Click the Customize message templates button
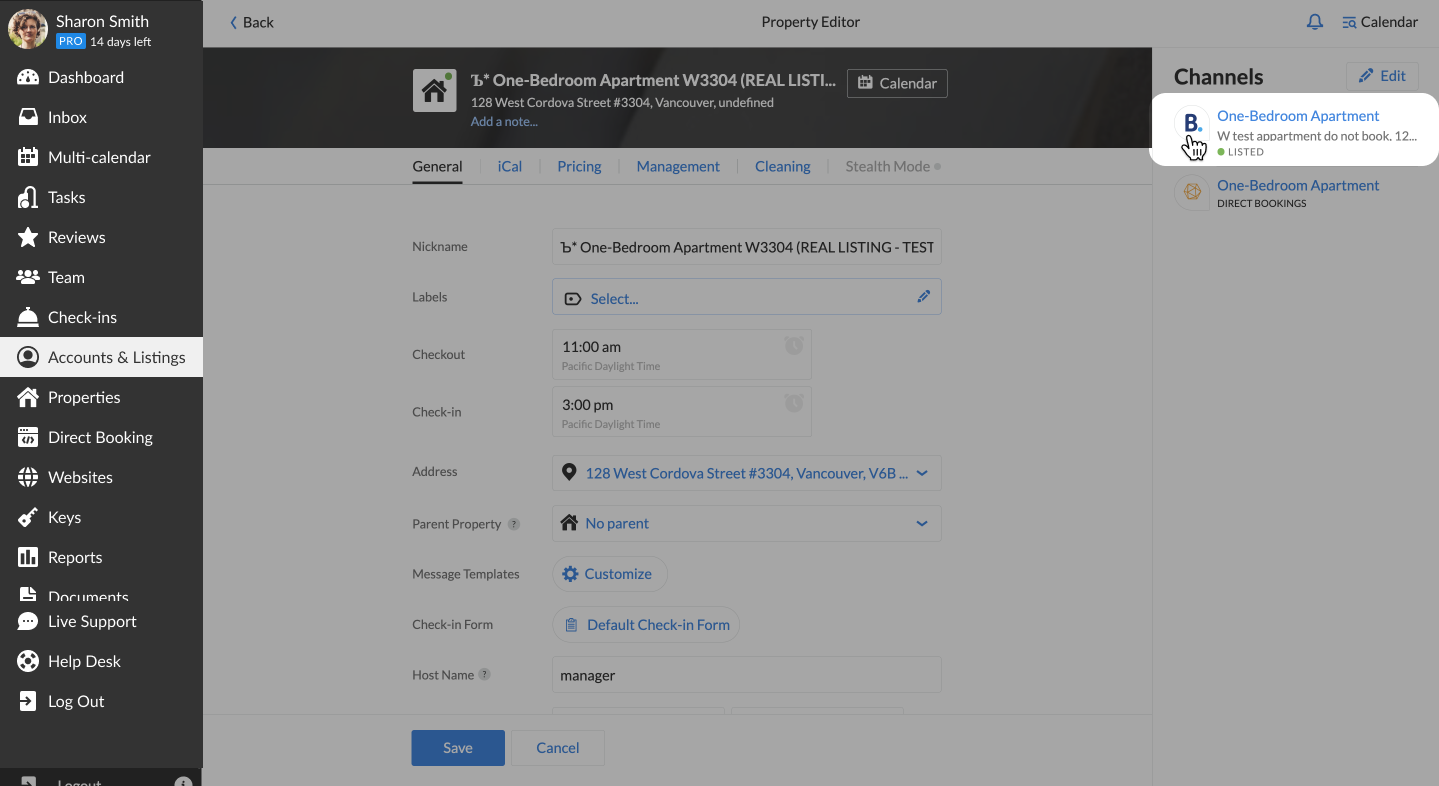This screenshot has width=1439, height=786. (609, 574)
